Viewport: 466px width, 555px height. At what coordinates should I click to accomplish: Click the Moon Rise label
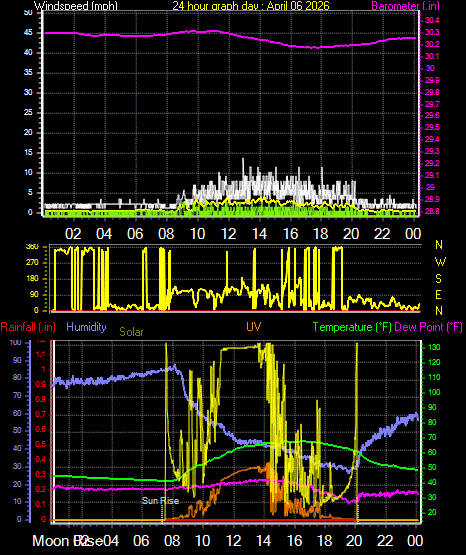coord(68,541)
